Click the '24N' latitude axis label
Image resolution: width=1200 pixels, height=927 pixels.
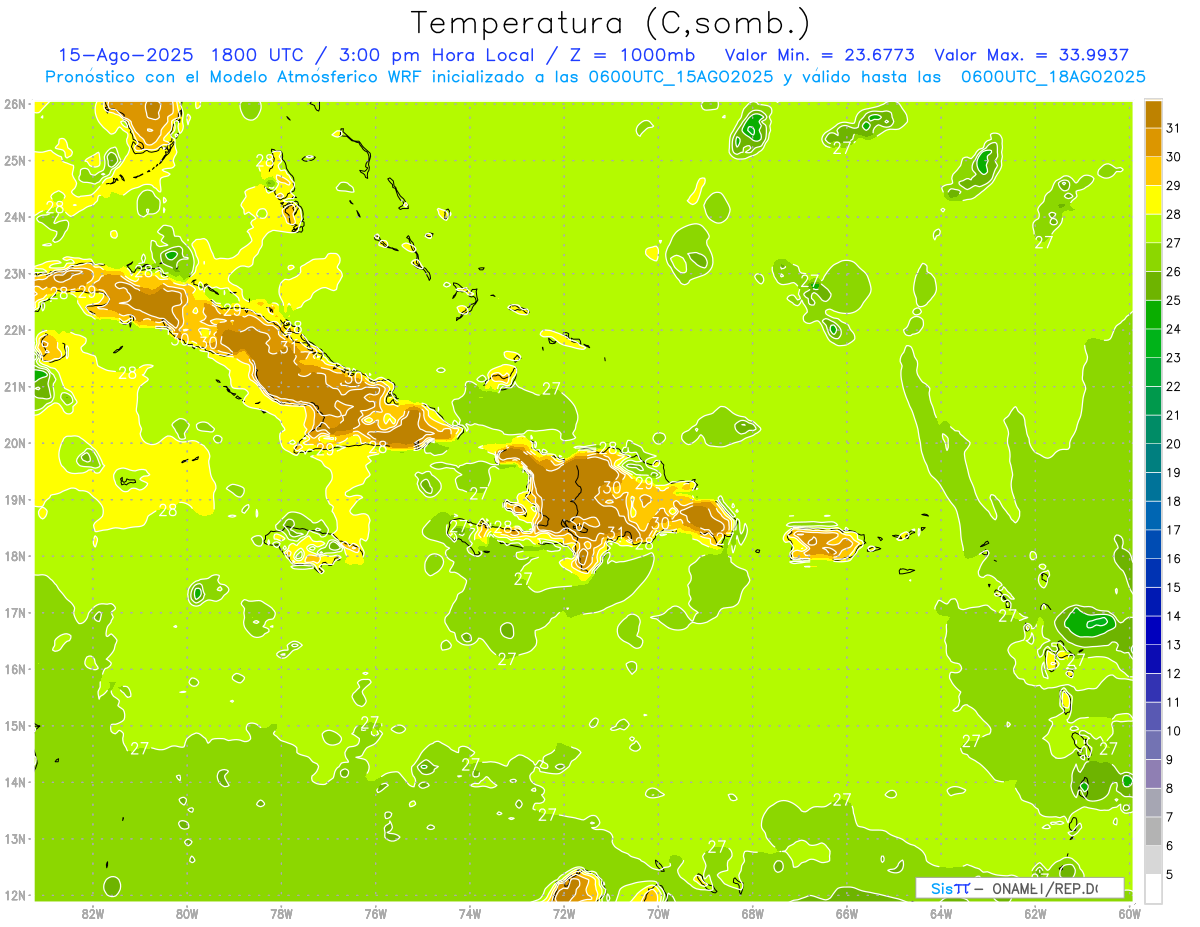pos(15,217)
